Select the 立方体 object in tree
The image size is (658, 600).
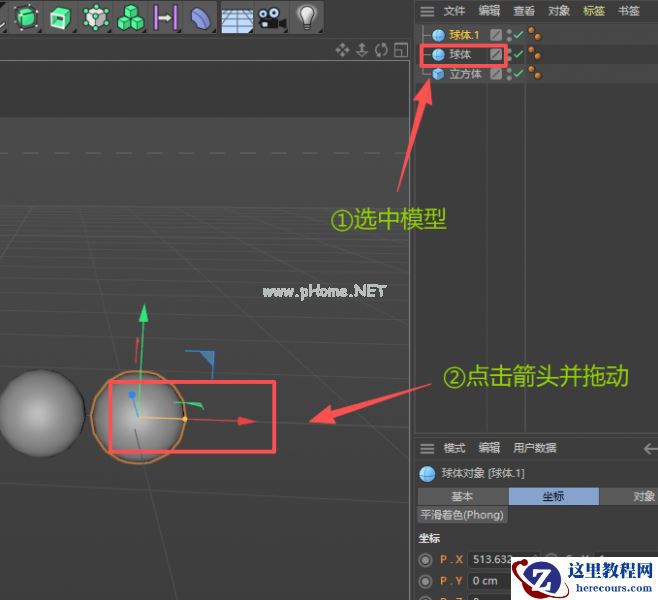click(465, 74)
